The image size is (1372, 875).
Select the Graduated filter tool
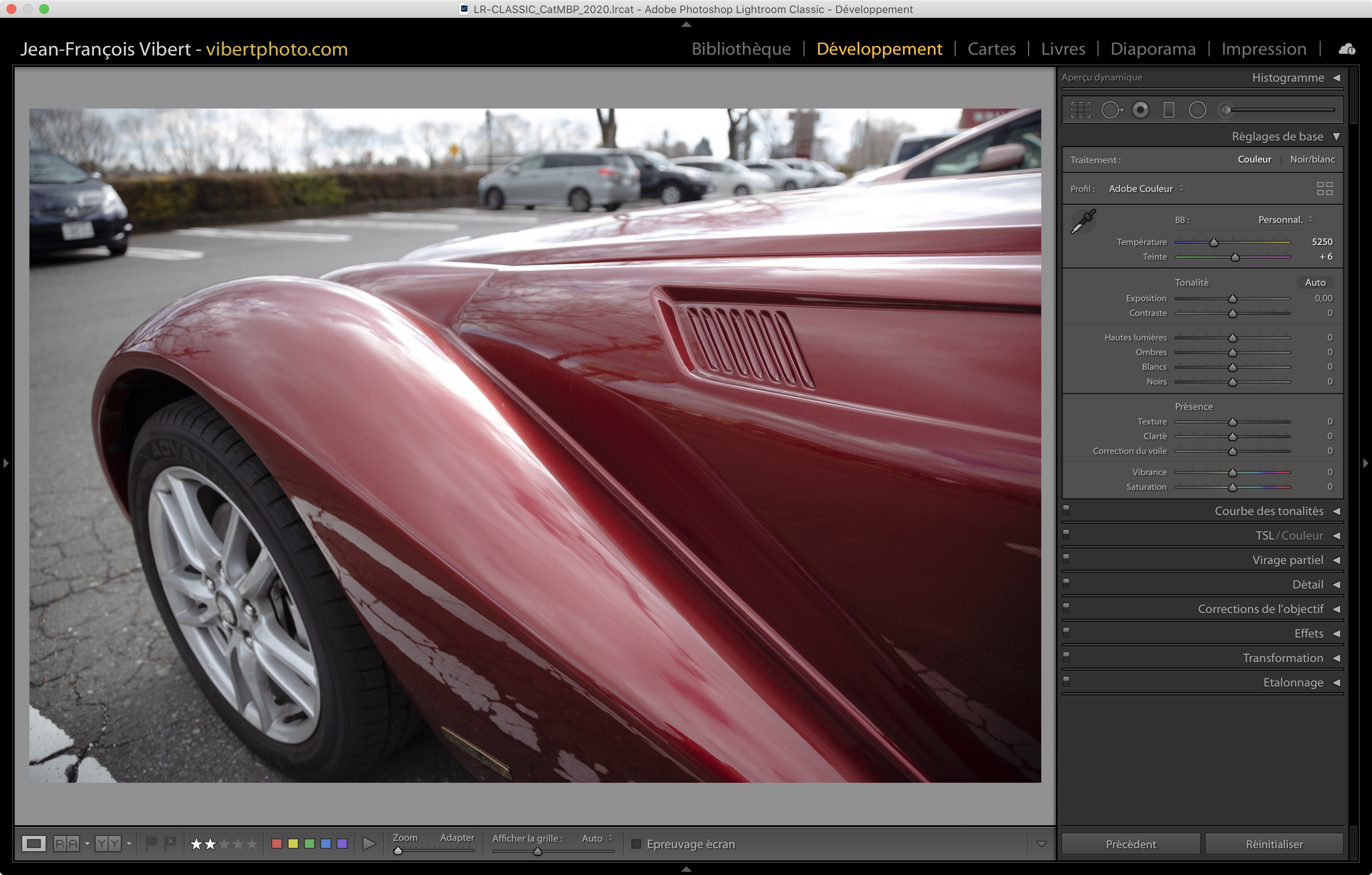coord(1169,110)
